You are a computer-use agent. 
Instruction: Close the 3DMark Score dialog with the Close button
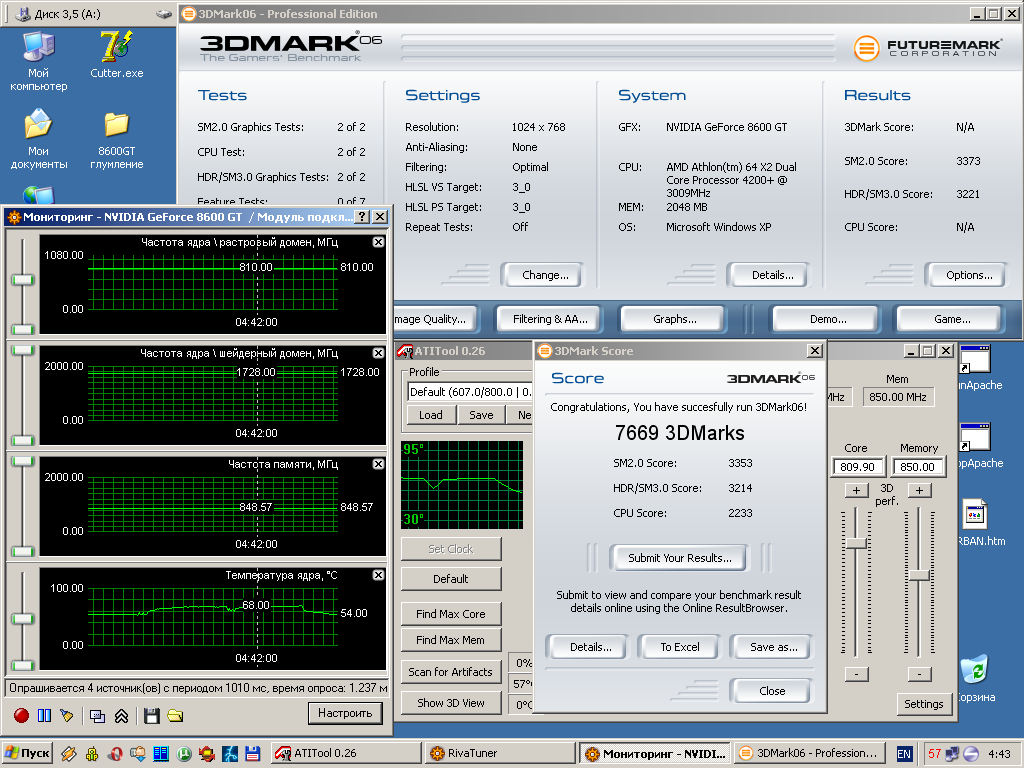coord(772,691)
